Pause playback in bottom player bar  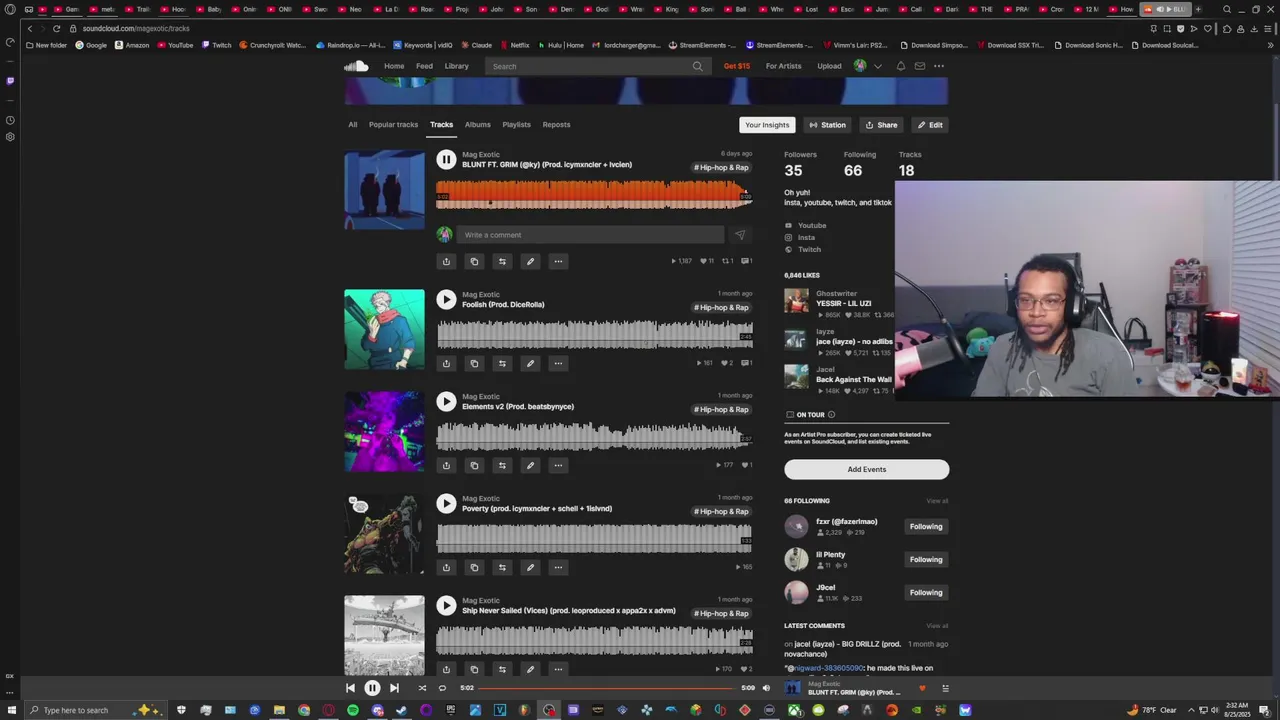(372, 688)
